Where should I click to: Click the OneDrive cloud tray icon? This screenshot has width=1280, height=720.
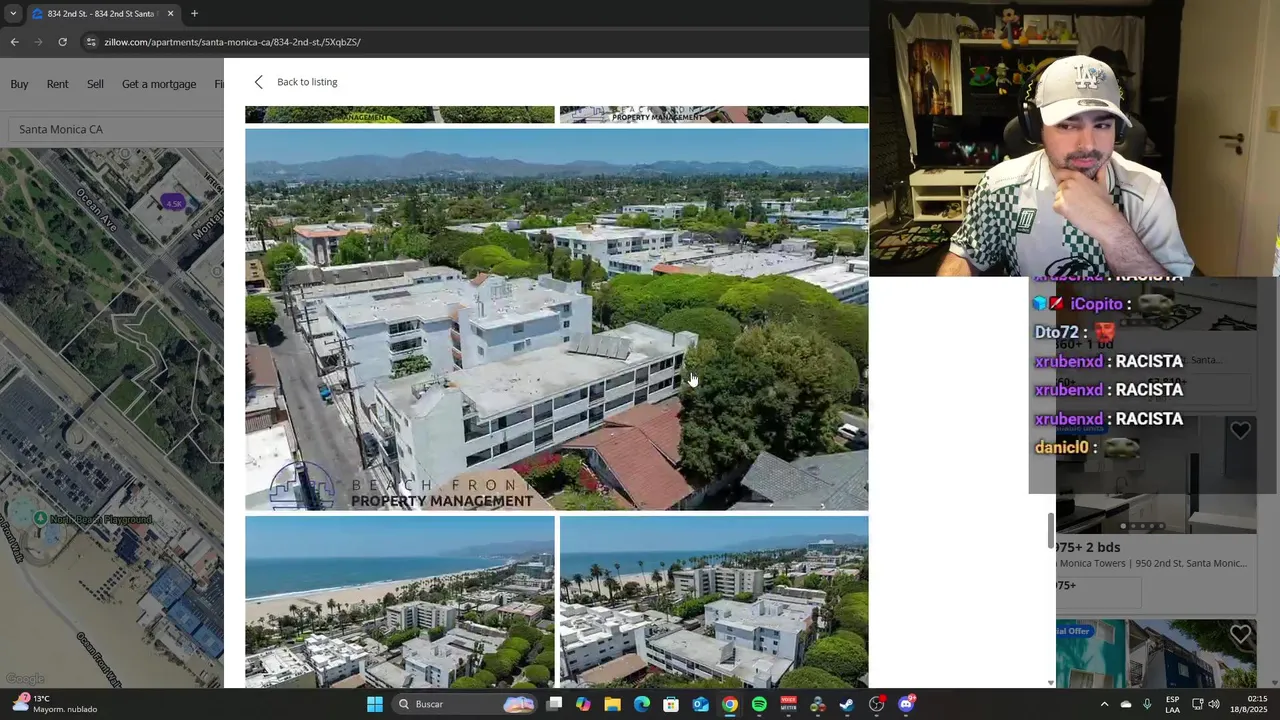coord(1126,704)
